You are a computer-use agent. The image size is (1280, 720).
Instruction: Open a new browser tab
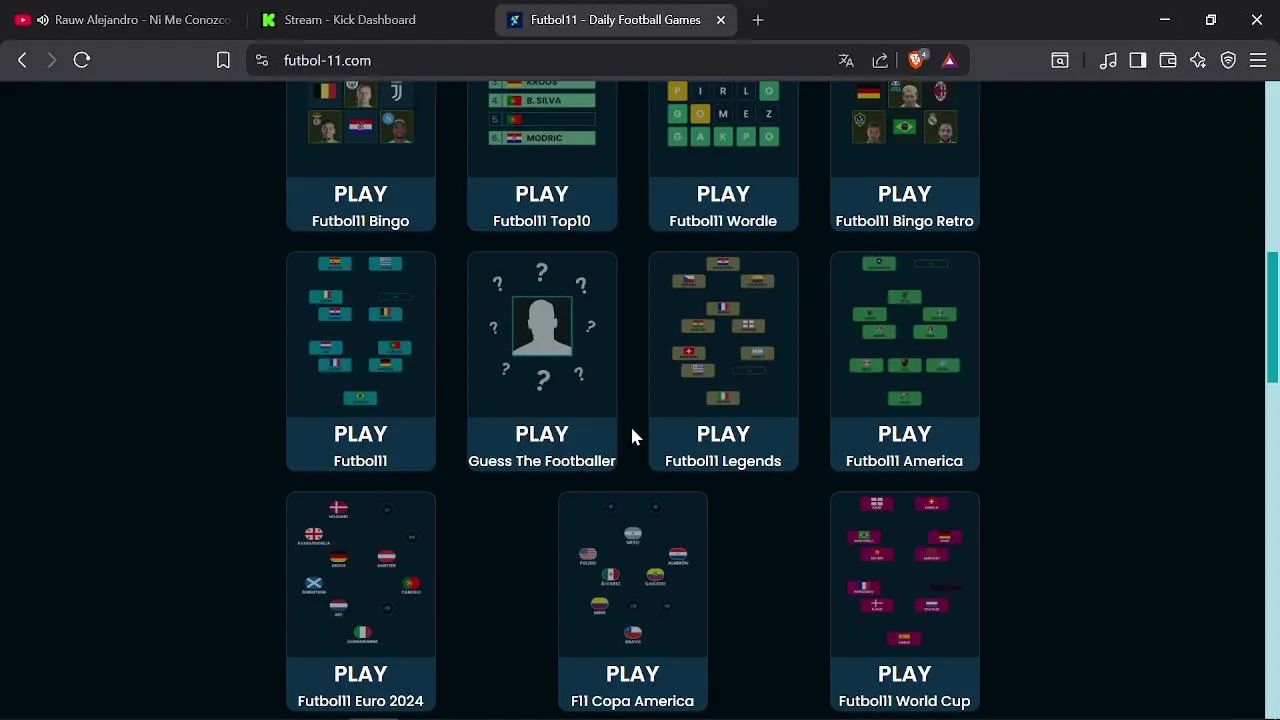(758, 20)
